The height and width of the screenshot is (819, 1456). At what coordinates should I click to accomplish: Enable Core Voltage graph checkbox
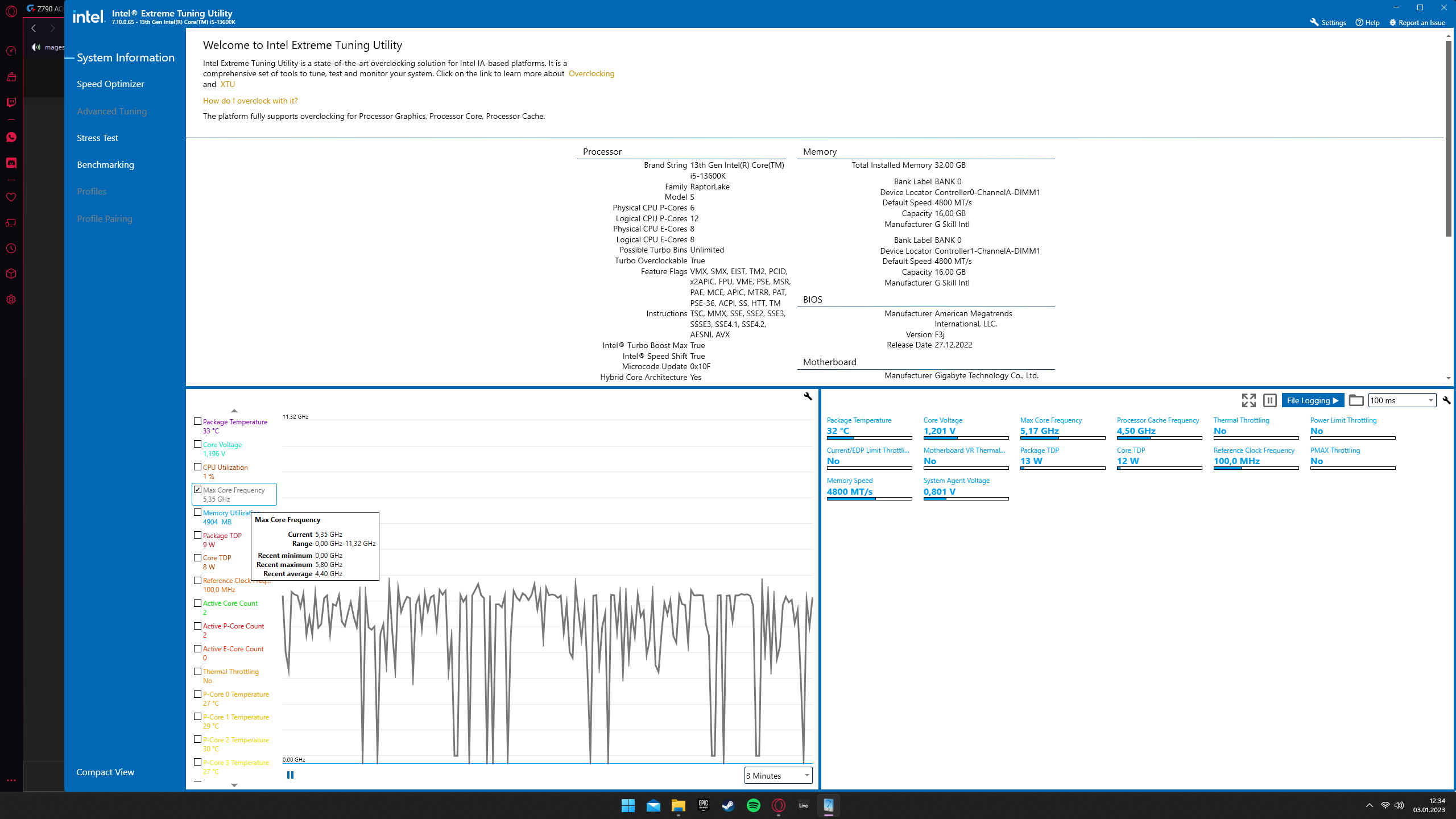pyautogui.click(x=197, y=444)
